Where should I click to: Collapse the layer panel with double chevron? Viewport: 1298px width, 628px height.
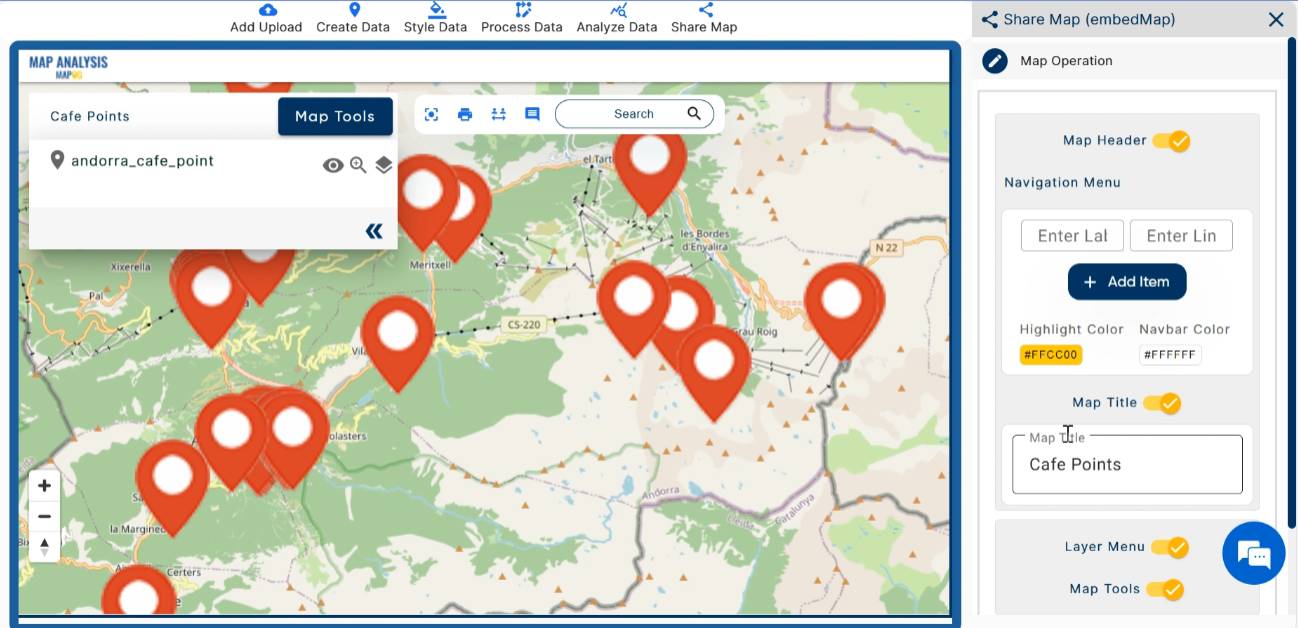374,231
